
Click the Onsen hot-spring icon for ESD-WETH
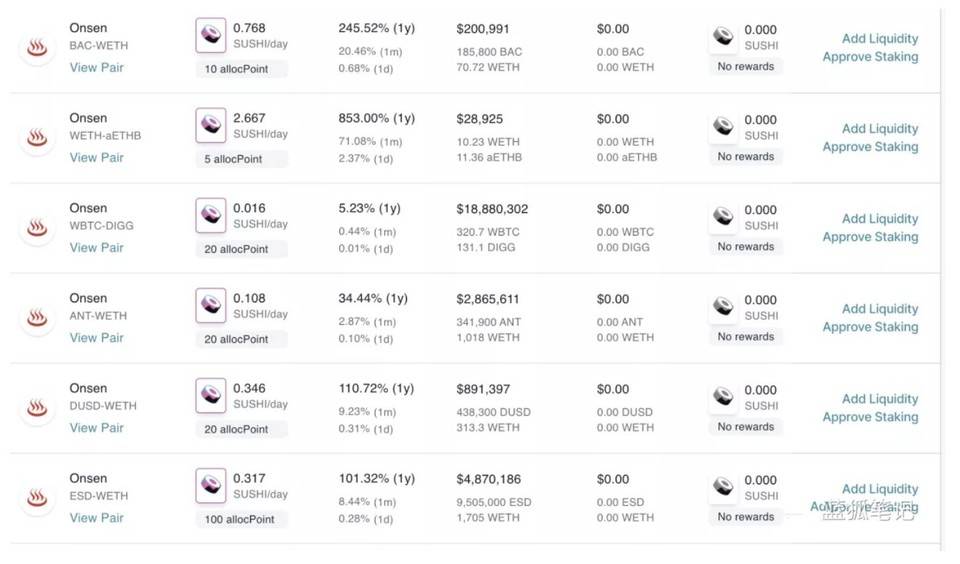(37, 497)
